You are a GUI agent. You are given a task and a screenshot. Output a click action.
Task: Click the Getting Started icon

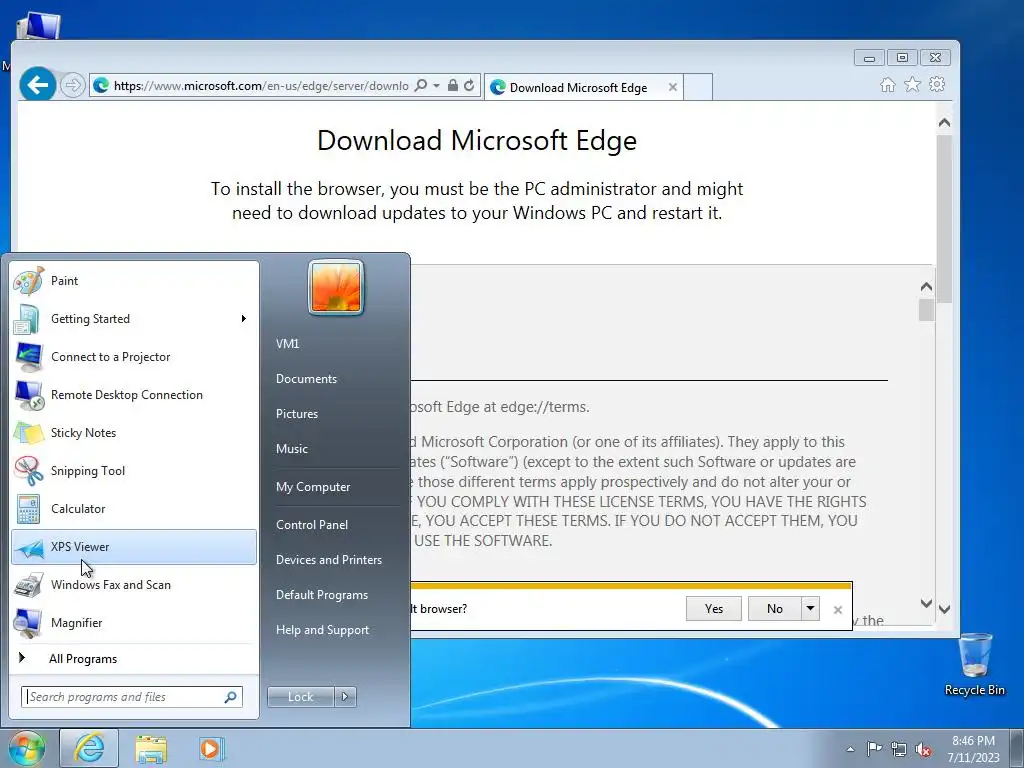coord(27,319)
